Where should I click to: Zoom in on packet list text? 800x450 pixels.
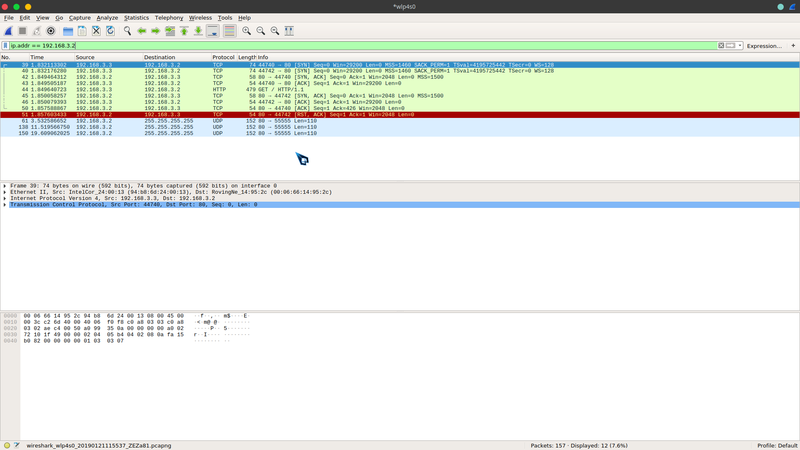click(x=246, y=31)
